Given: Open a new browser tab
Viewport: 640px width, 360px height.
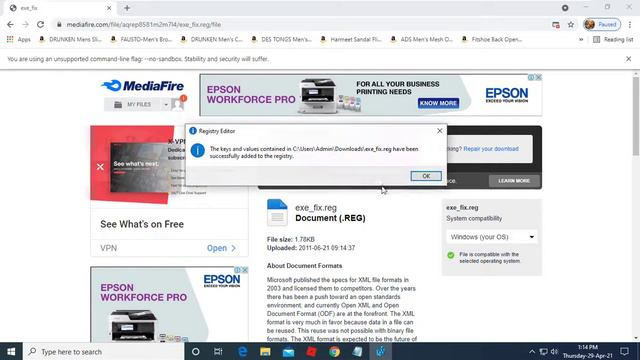Looking at the screenshot, I should tap(127, 8).
